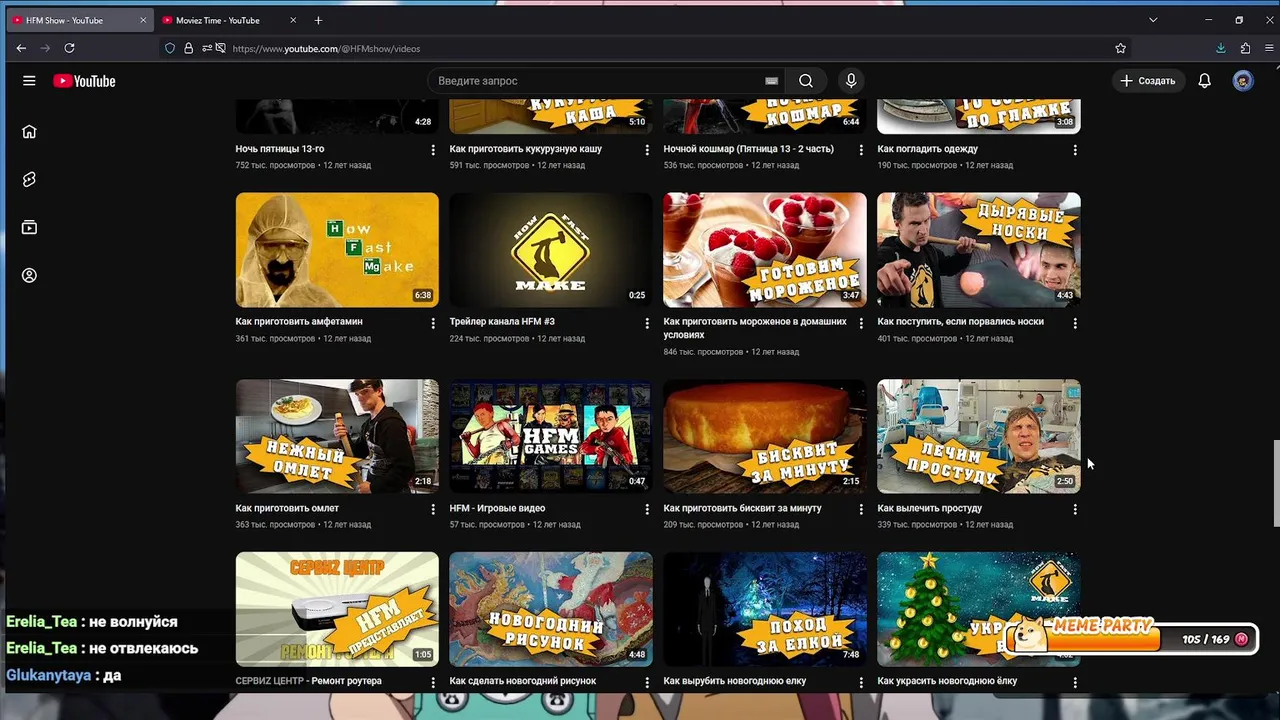Open video title Как вылечить простуду
Screen dimensions: 1280x720
[x=930, y=508]
